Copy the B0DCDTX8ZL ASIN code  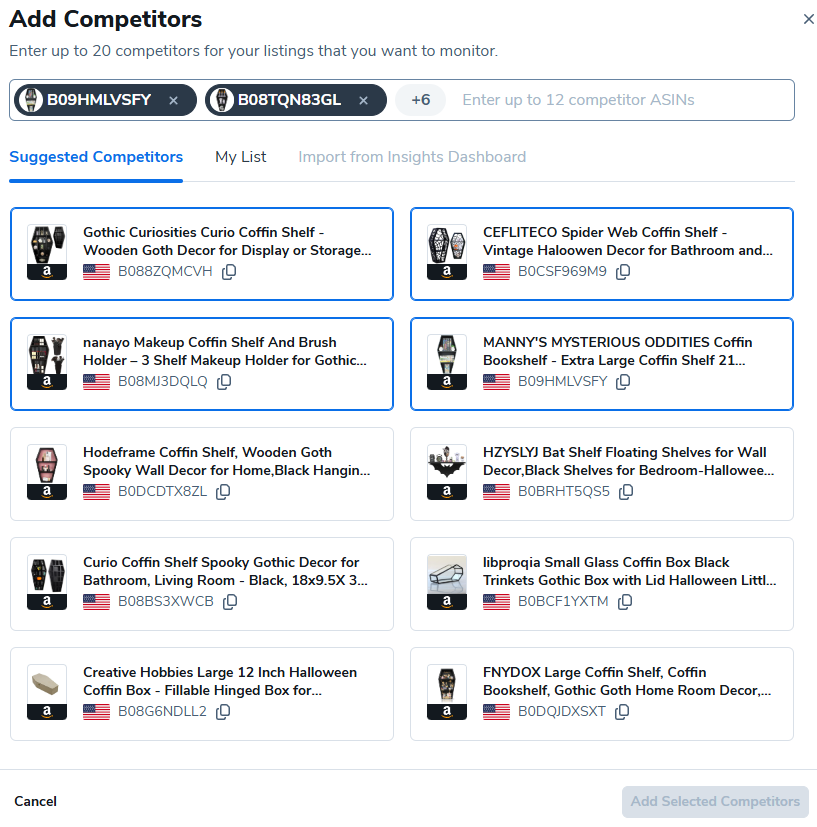[x=223, y=492]
